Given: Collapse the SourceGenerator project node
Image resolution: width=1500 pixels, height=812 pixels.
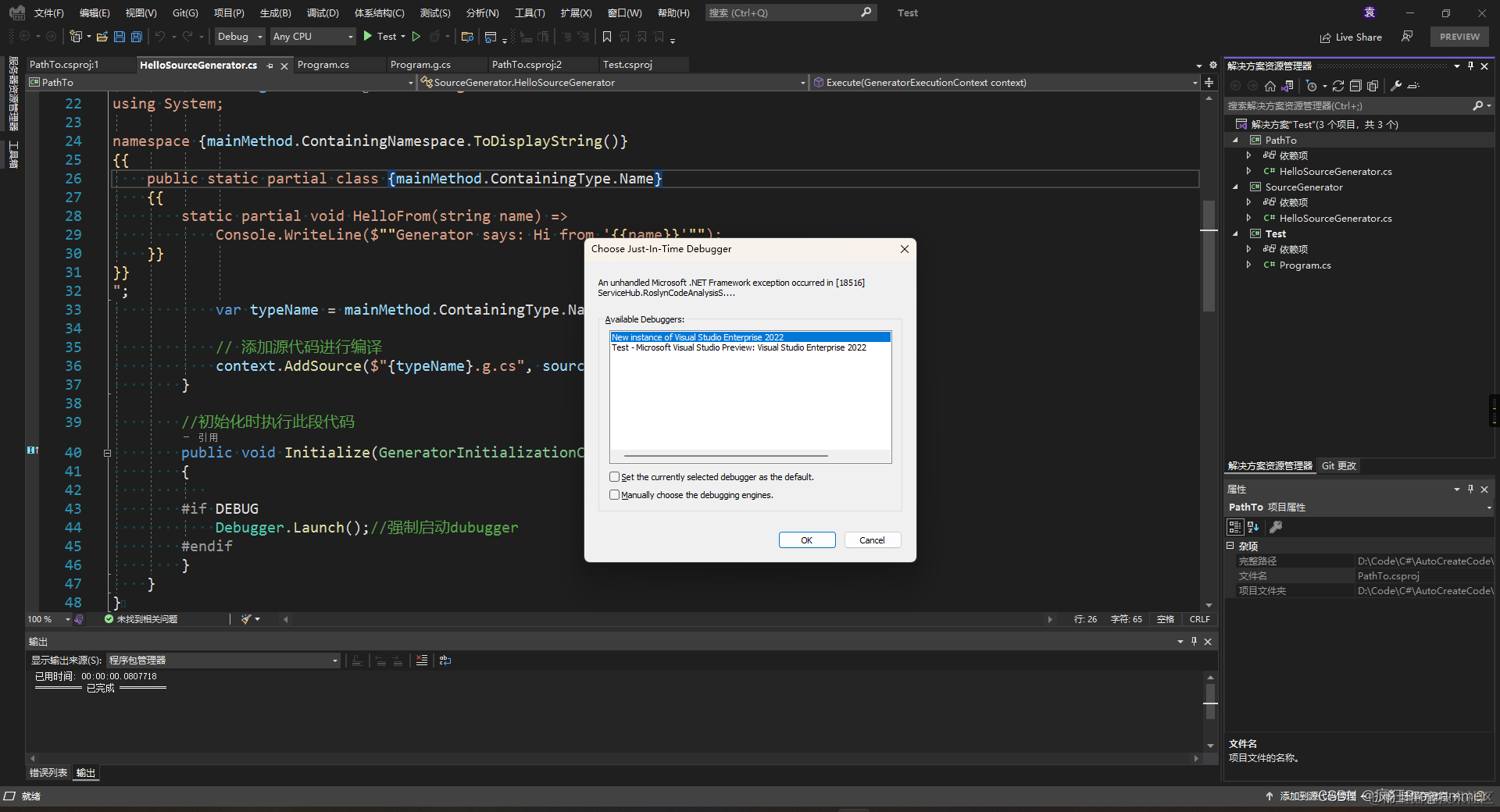Looking at the screenshot, I should (1235, 187).
